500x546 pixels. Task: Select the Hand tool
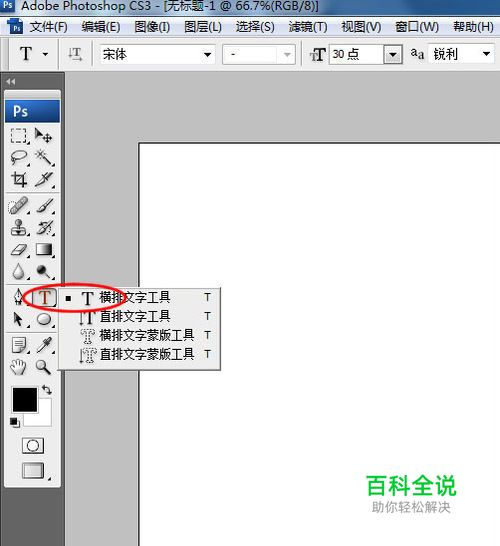(x=18, y=367)
